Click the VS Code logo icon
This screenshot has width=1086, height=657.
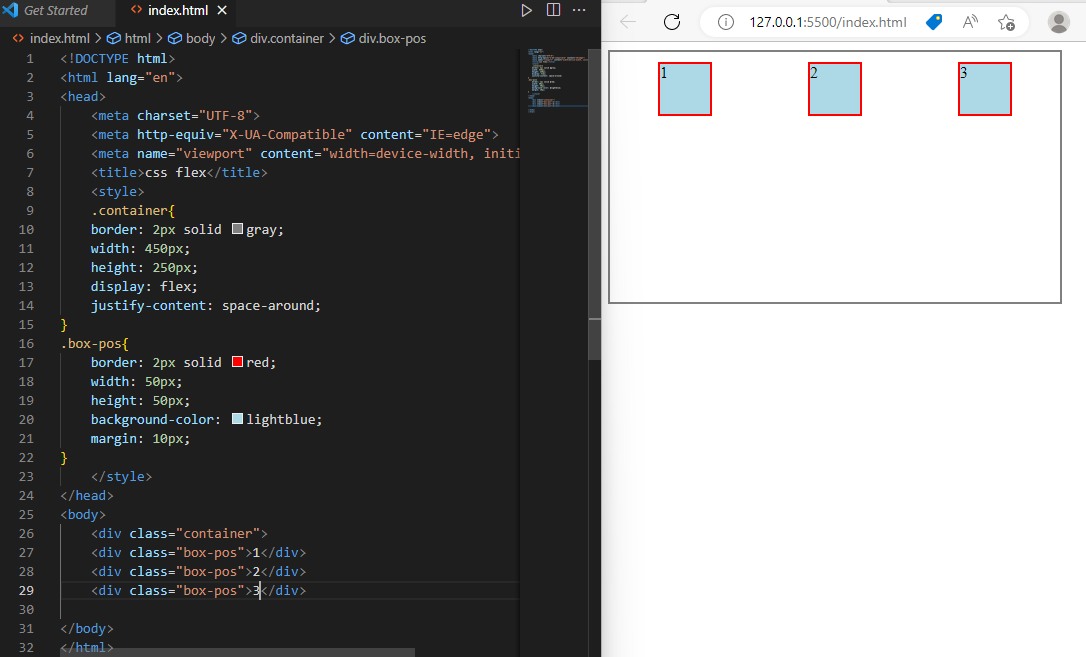(10, 10)
